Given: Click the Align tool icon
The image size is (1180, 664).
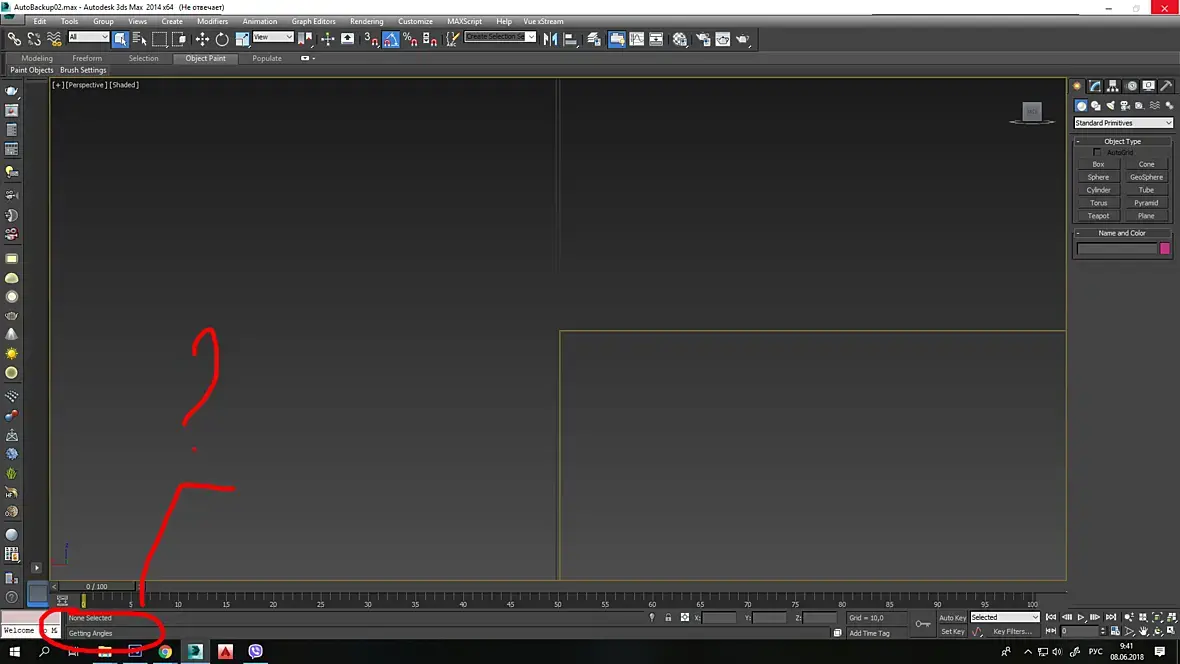Looking at the screenshot, I should point(570,39).
